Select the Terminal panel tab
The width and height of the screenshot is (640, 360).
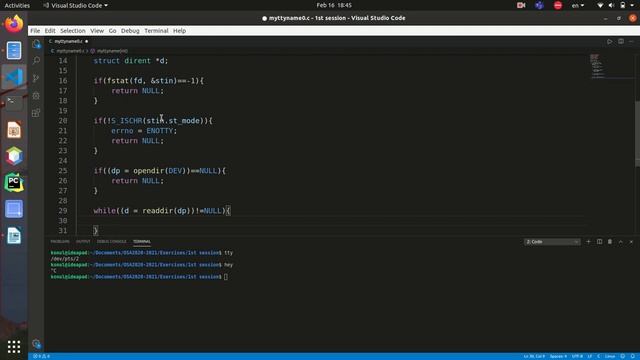(142, 242)
